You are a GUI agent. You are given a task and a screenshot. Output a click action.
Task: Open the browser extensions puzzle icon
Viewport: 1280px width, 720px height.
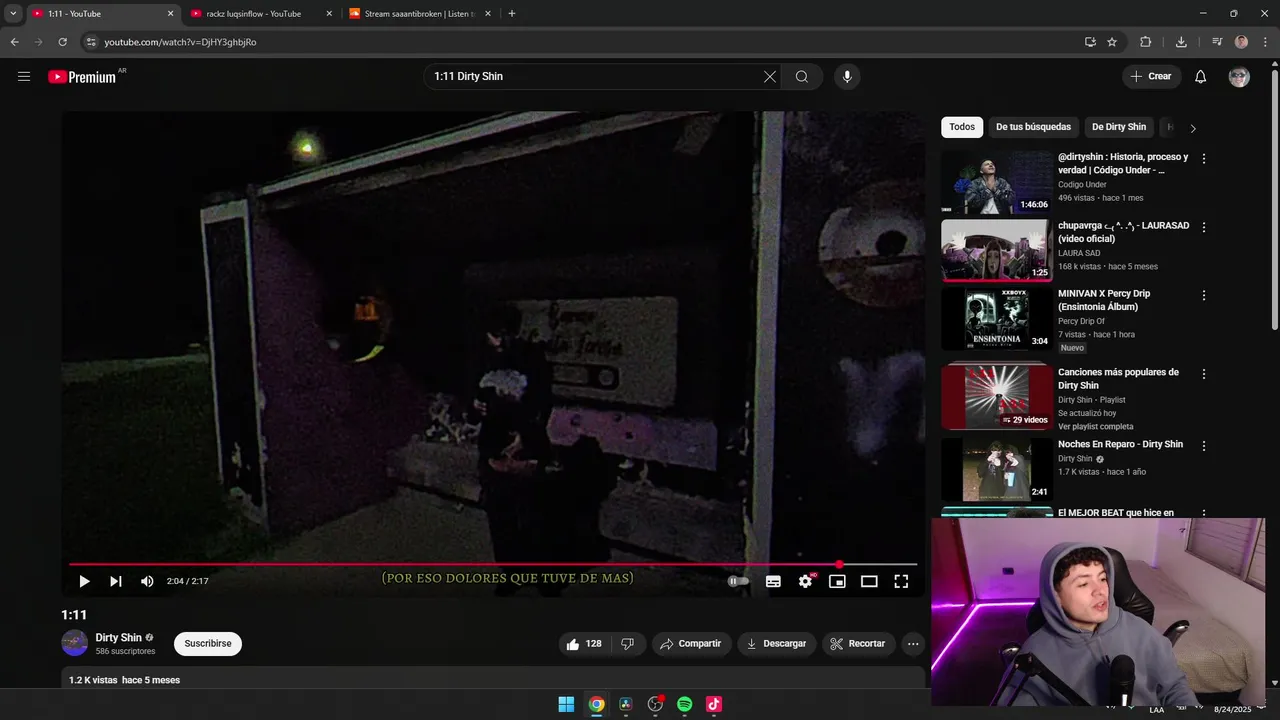tap(1146, 42)
